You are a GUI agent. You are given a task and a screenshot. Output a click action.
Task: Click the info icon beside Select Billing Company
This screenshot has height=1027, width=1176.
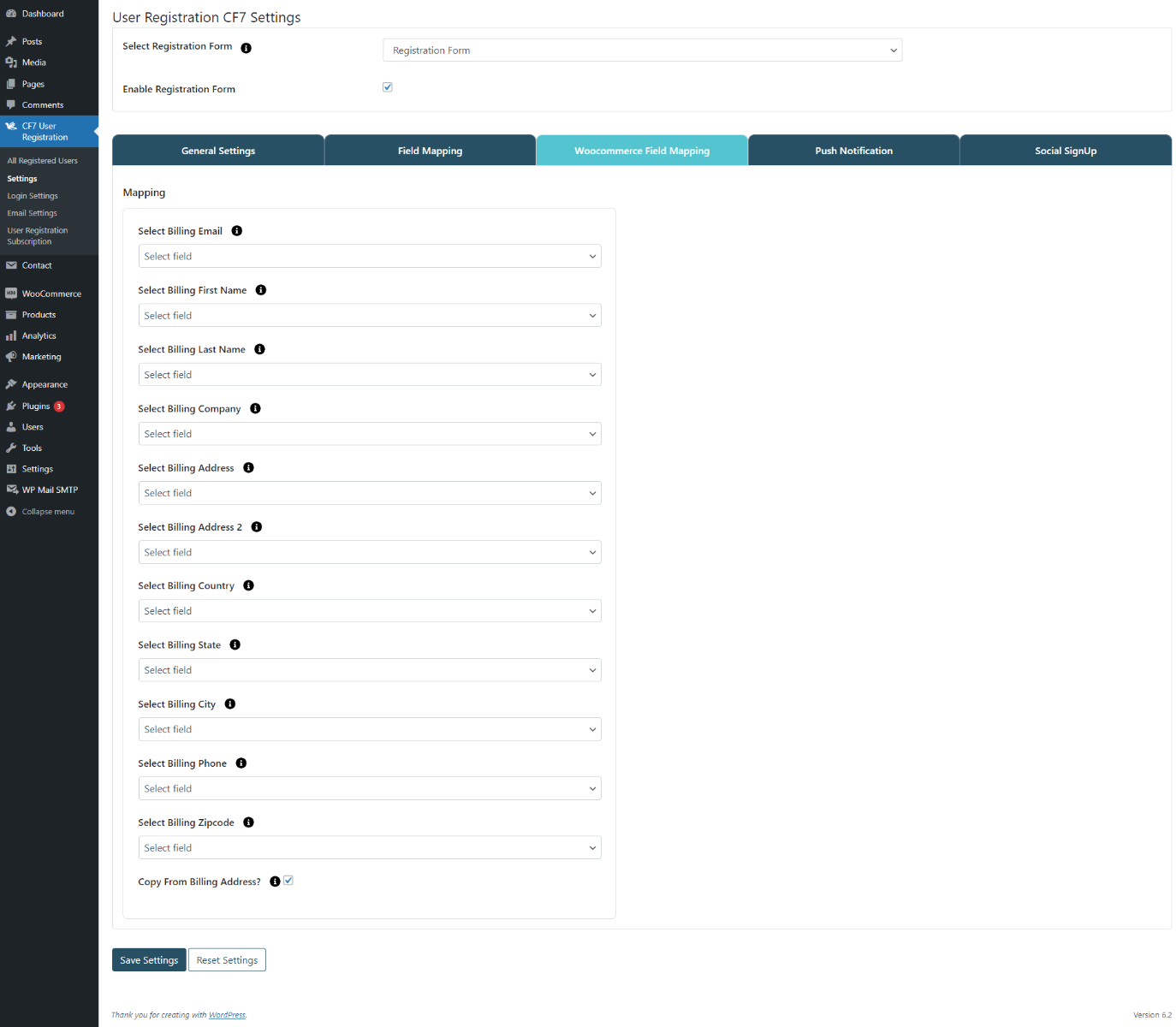pos(255,409)
